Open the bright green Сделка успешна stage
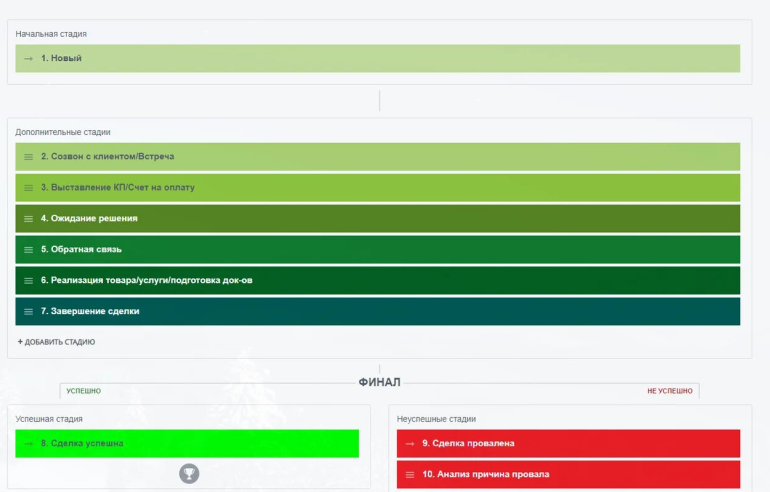Viewport: 770px width, 492px height. (x=187, y=443)
